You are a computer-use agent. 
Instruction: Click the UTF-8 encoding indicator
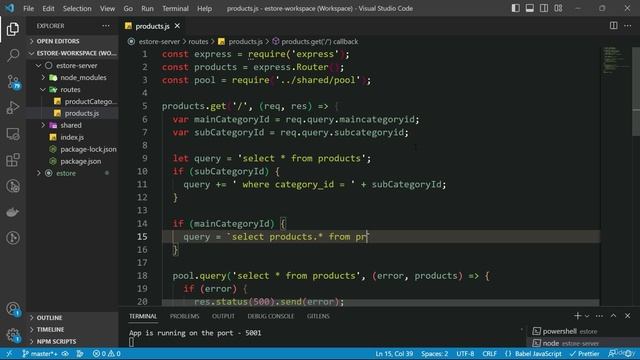point(465,353)
